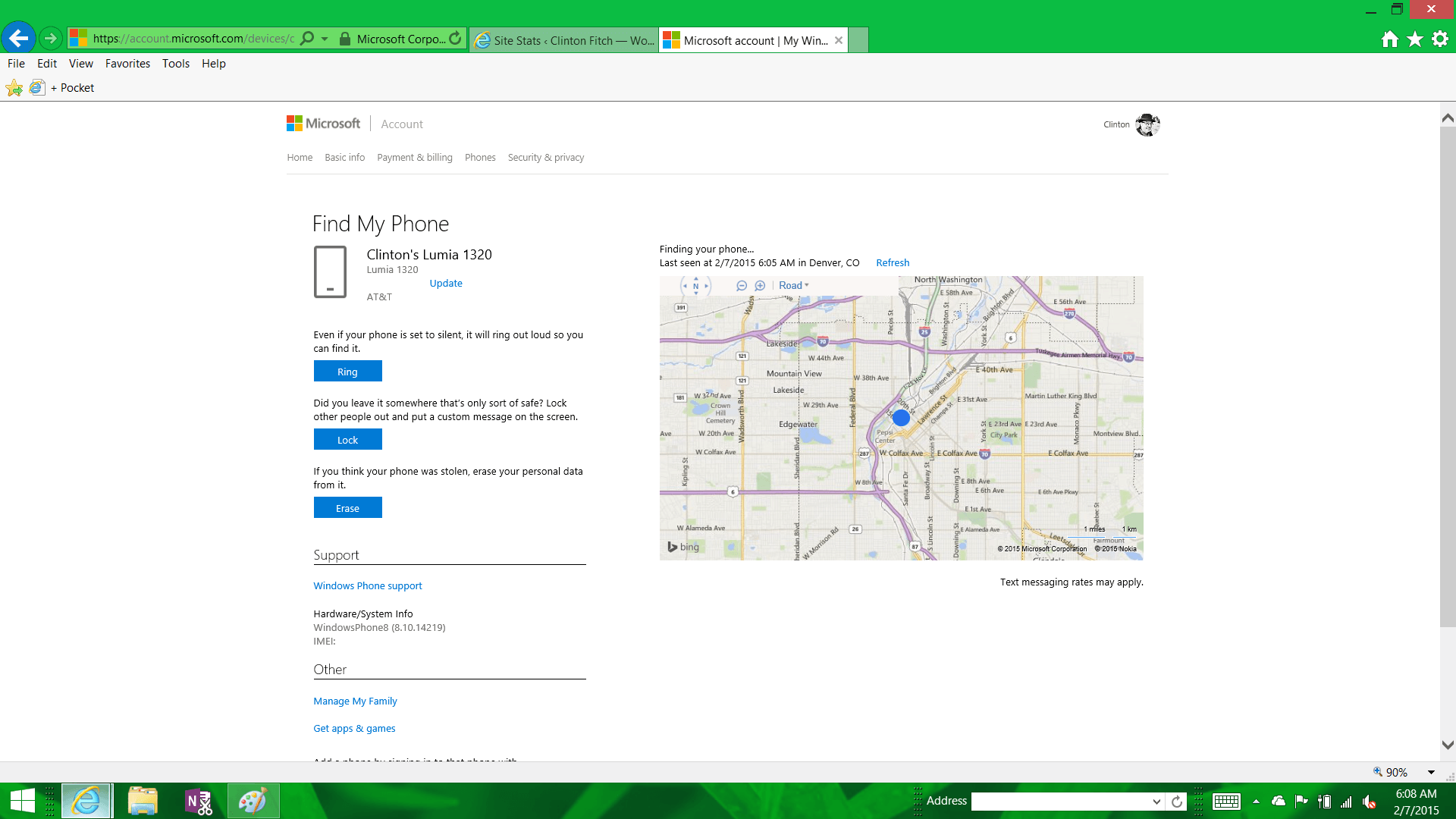Zoom out the map with minus magnifier

point(742,286)
